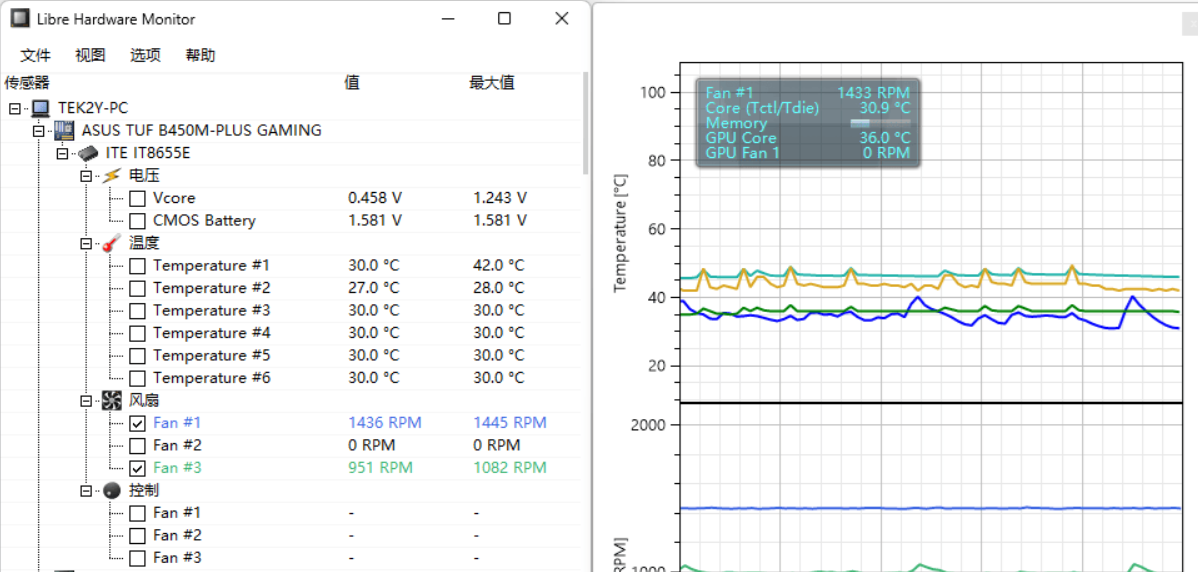Click the ITE IT8655E chip icon
The width and height of the screenshot is (1198, 572).
click(x=89, y=153)
